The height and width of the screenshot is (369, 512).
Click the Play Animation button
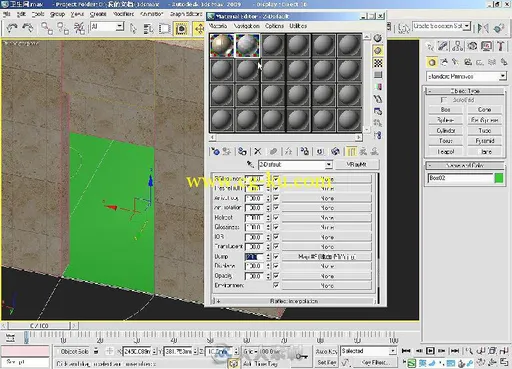pyautogui.click(x=430, y=351)
